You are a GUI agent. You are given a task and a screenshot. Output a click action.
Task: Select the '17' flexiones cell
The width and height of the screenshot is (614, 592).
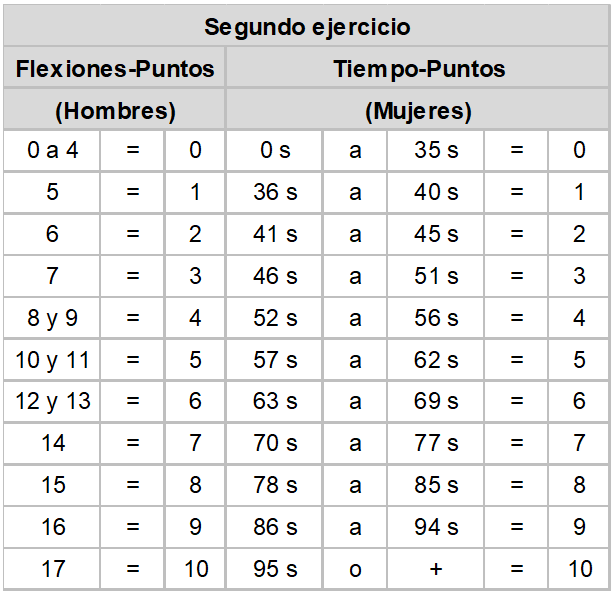coord(52,569)
